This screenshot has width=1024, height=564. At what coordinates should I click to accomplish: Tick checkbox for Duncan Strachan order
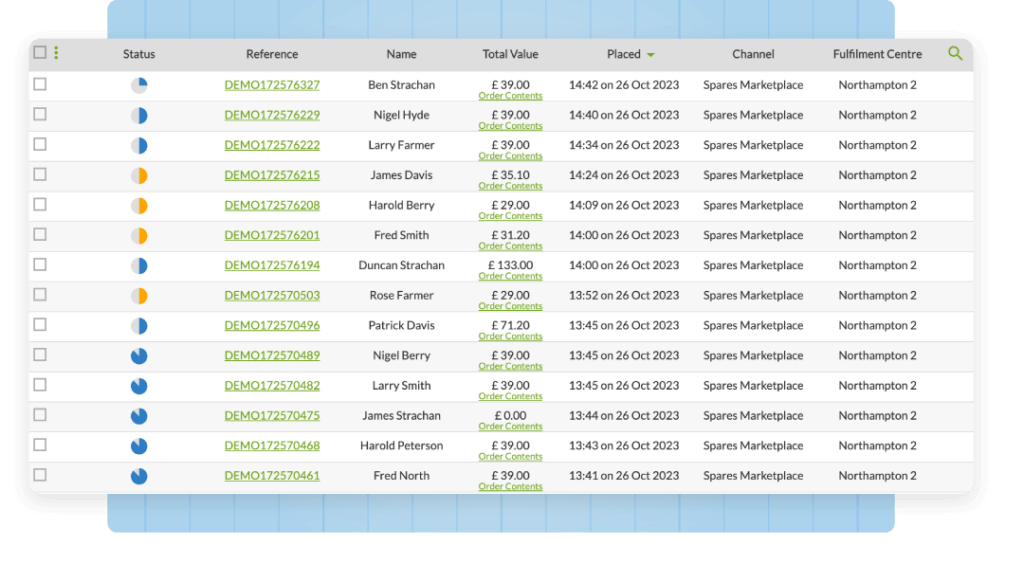40,264
